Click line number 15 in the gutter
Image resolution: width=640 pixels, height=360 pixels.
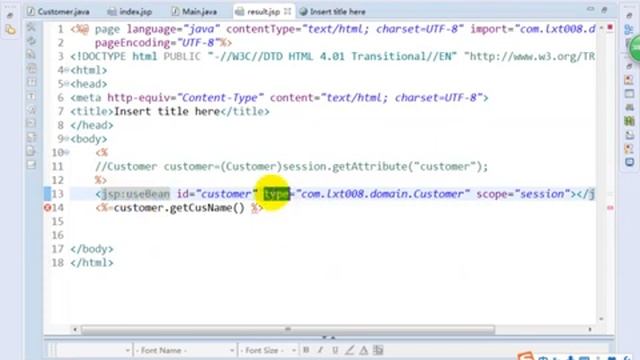coord(57,222)
